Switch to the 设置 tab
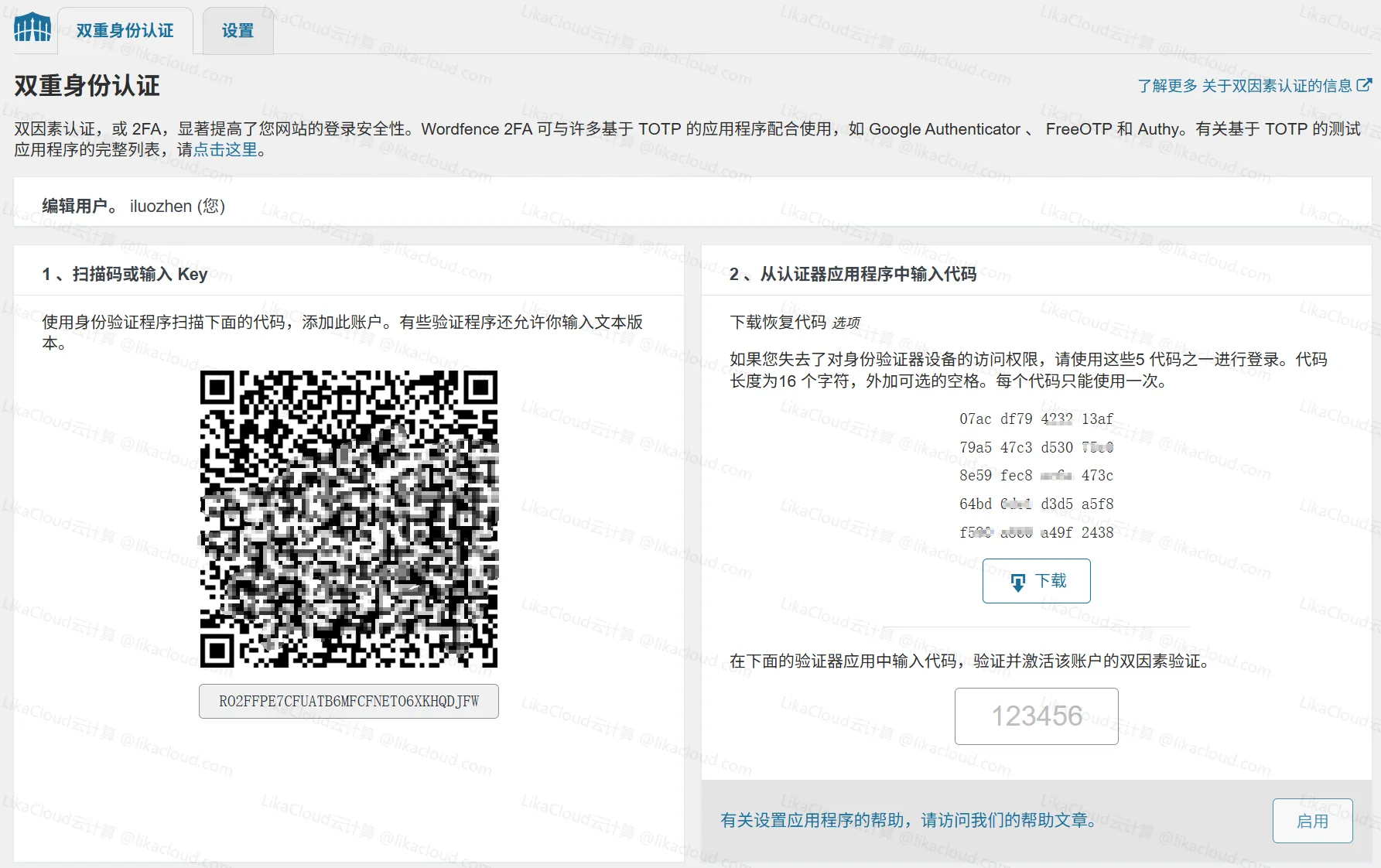Image resolution: width=1381 pixels, height=868 pixels. click(x=237, y=31)
